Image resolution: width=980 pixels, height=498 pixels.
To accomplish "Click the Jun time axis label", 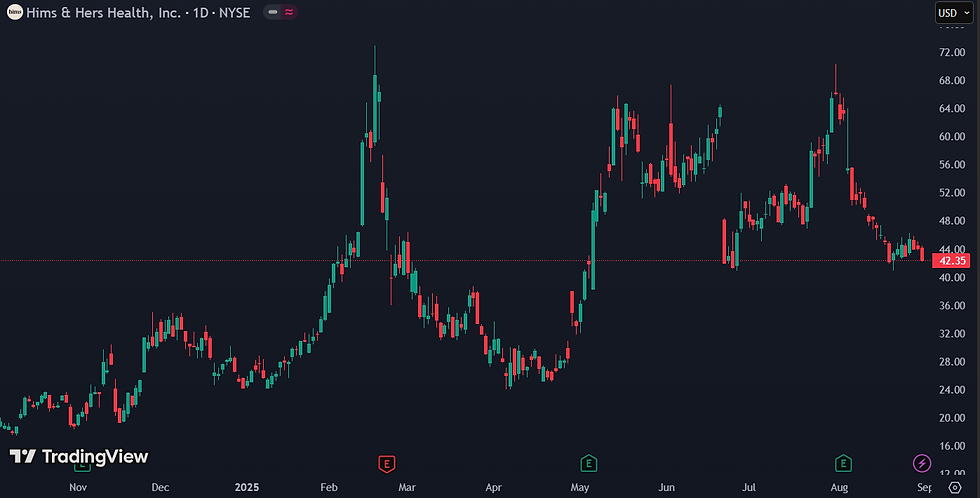I will (666, 487).
